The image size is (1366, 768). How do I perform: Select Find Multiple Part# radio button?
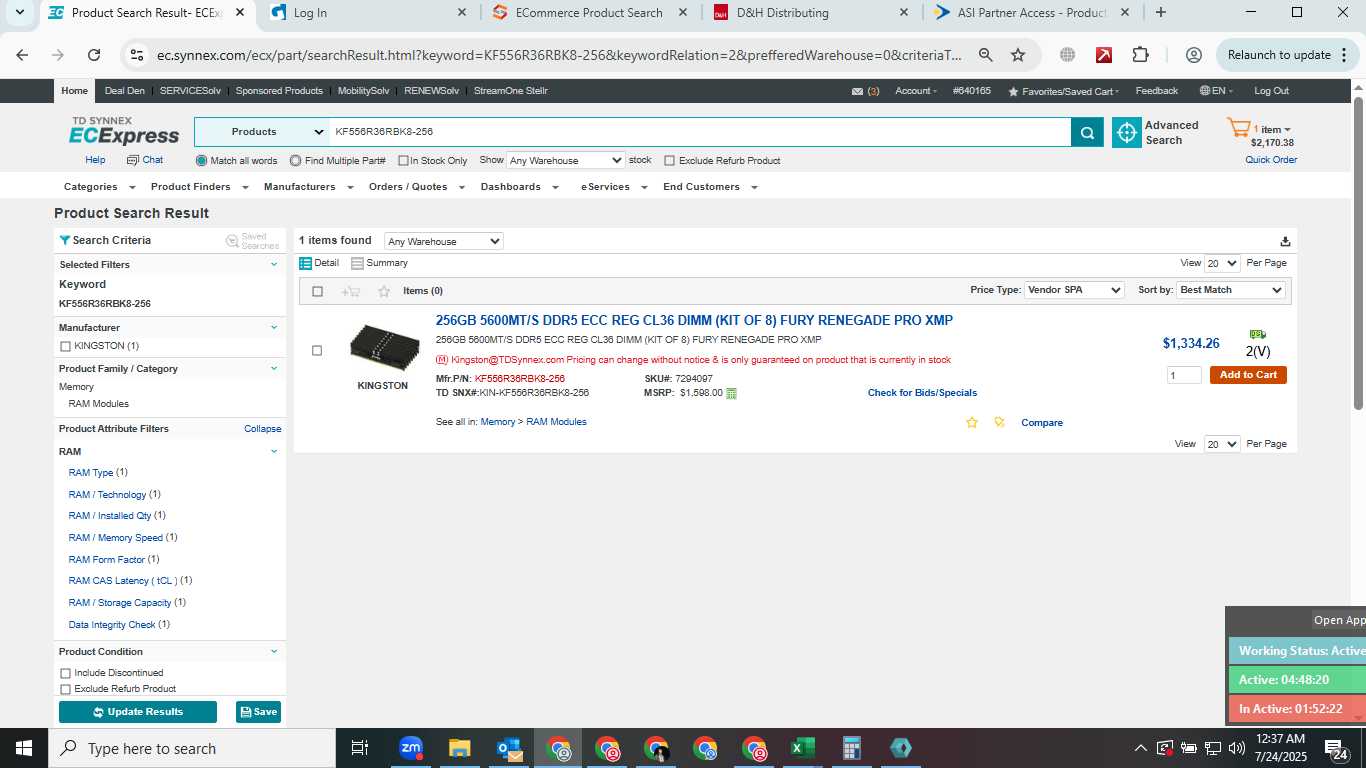tap(295, 160)
